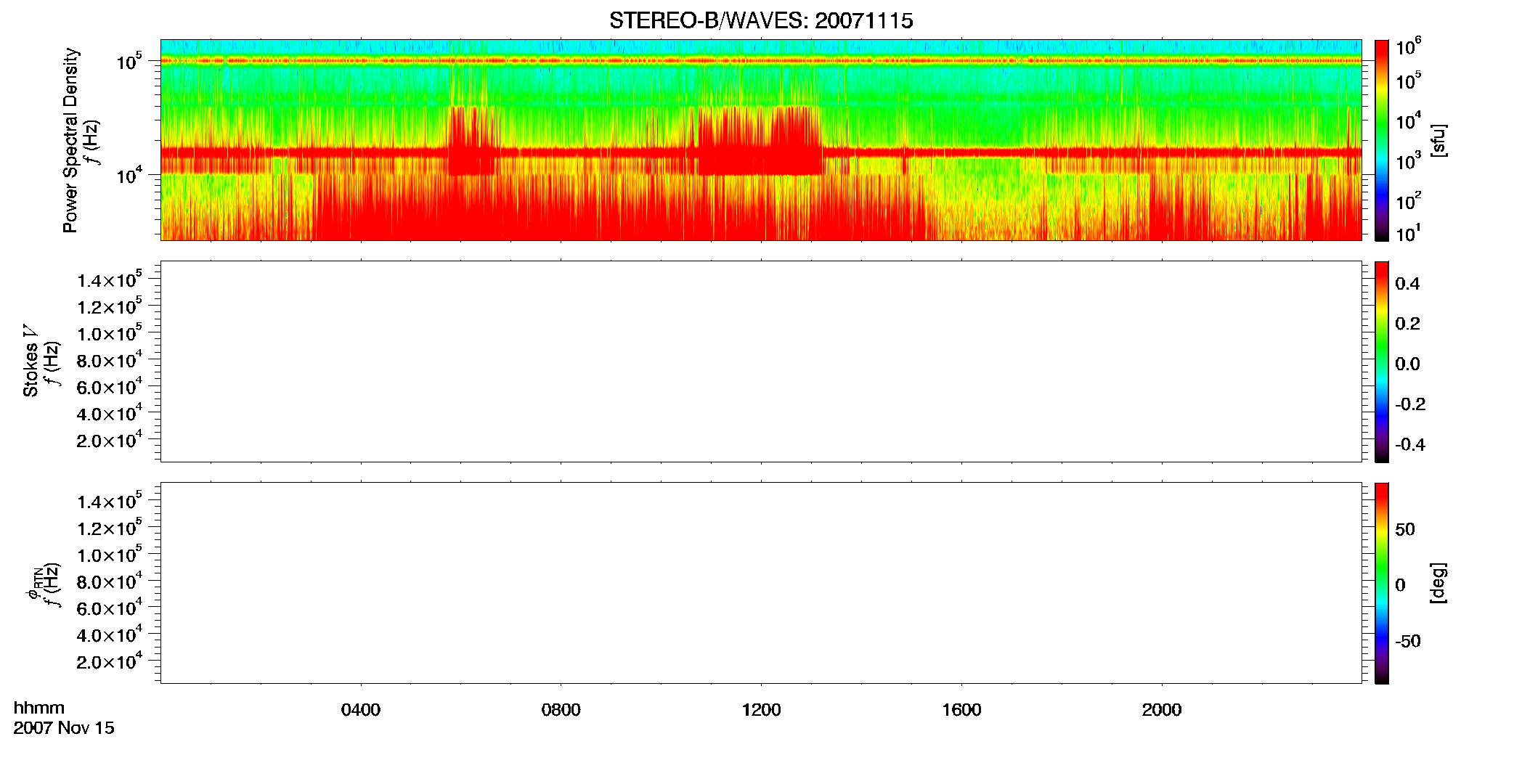Click the 2.0×10^4 tick on phi RTN panel
Image resolution: width=1522 pixels, height=784 pixels.
coord(110,661)
